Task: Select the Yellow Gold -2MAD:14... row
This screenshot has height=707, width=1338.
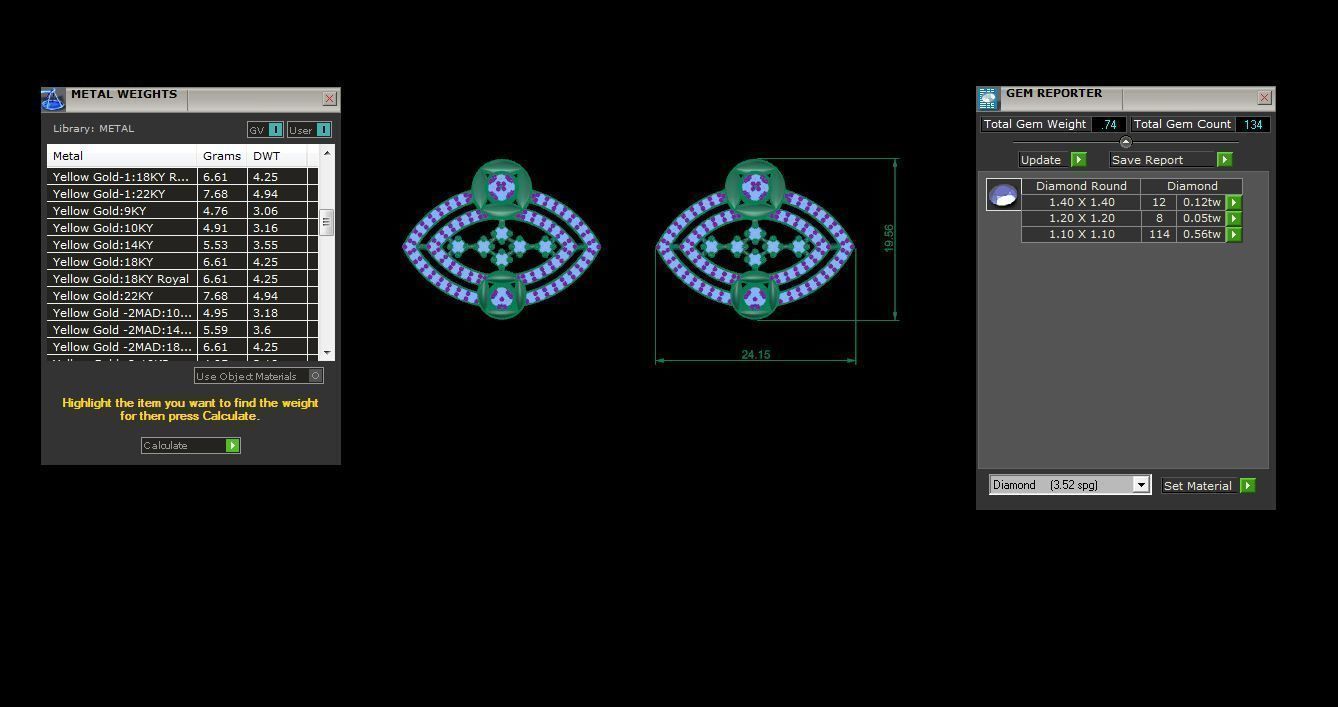Action: [x=182, y=330]
